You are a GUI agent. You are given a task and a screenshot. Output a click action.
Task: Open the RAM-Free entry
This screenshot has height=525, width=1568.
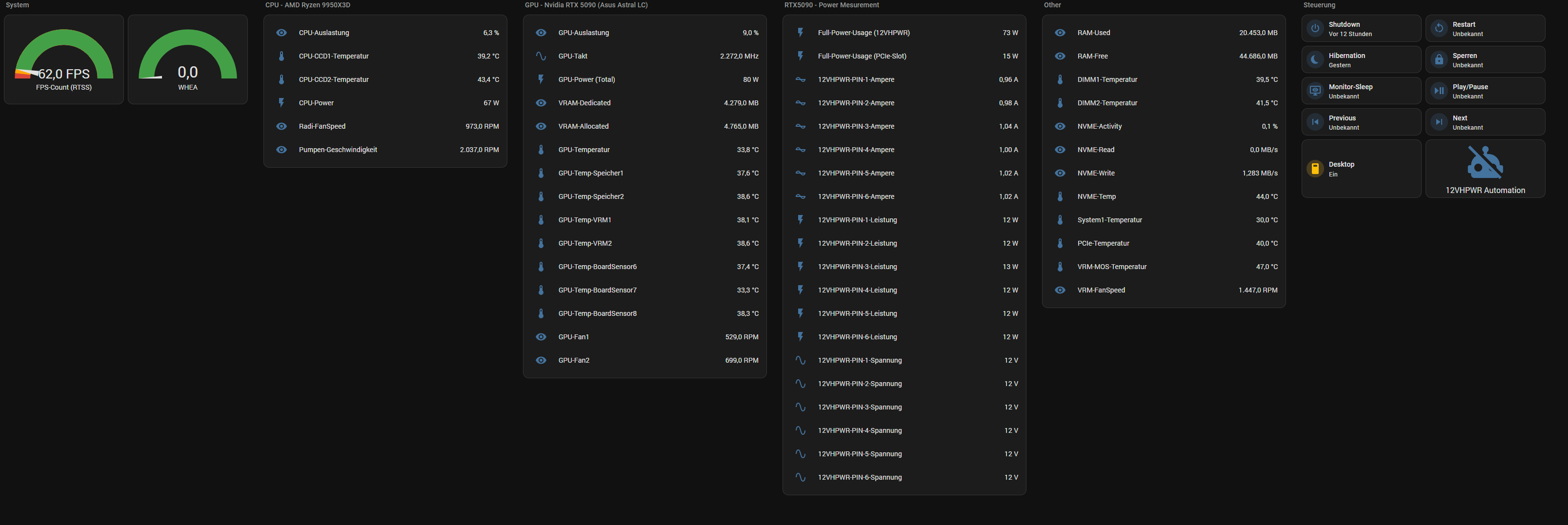(x=1164, y=56)
